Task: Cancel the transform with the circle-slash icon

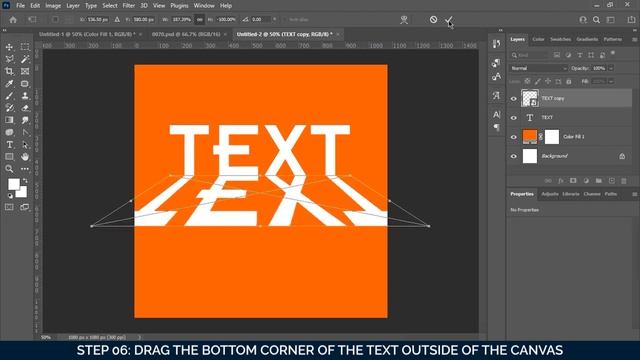Action: click(x=433, y=19)
